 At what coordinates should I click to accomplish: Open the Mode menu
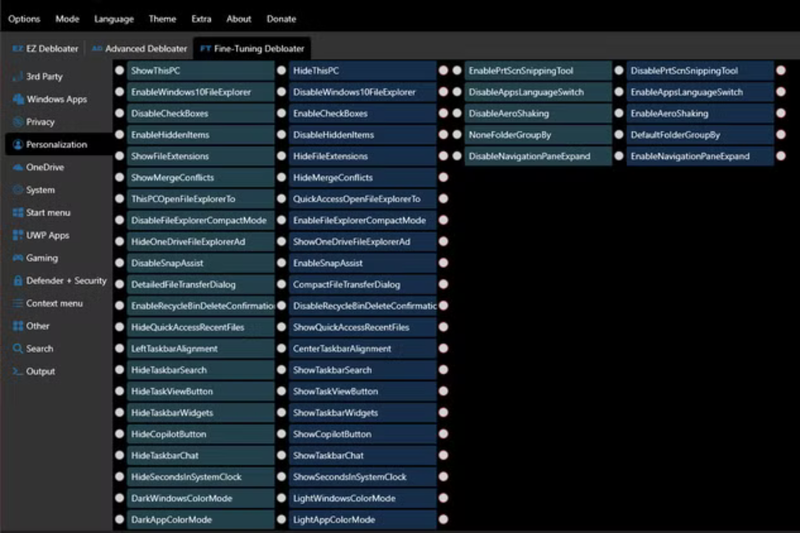(x=67, y=18)
